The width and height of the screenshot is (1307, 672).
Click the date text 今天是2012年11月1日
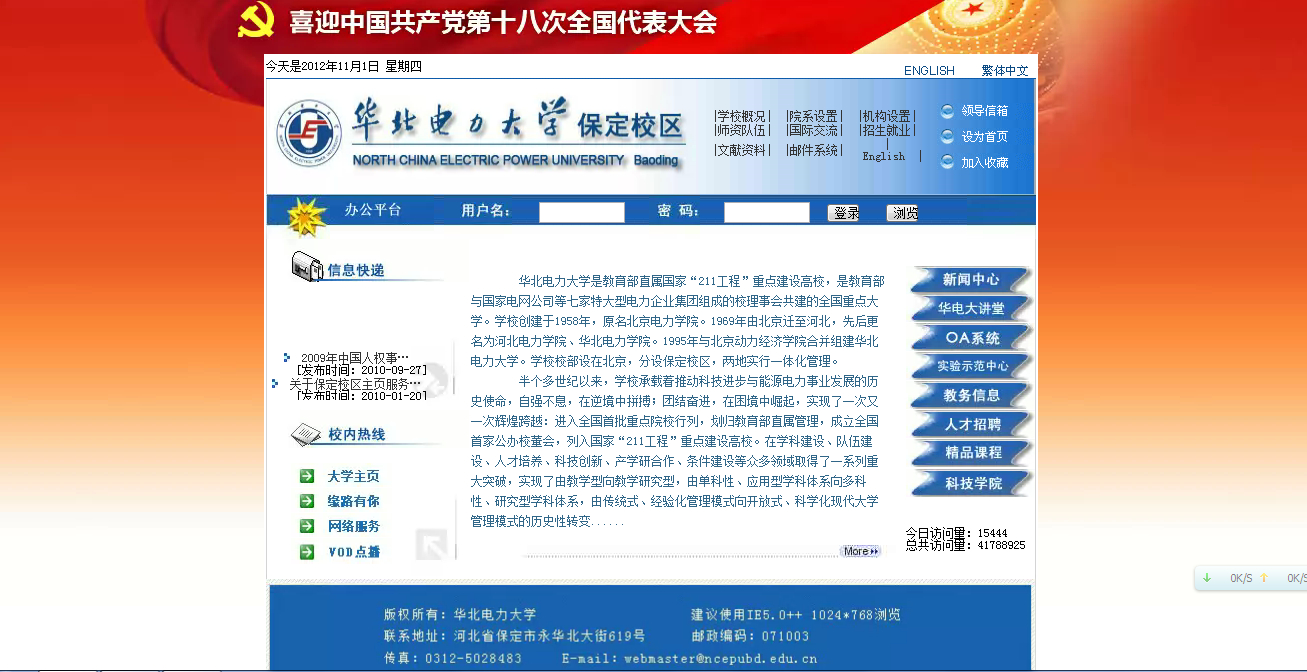322,66
